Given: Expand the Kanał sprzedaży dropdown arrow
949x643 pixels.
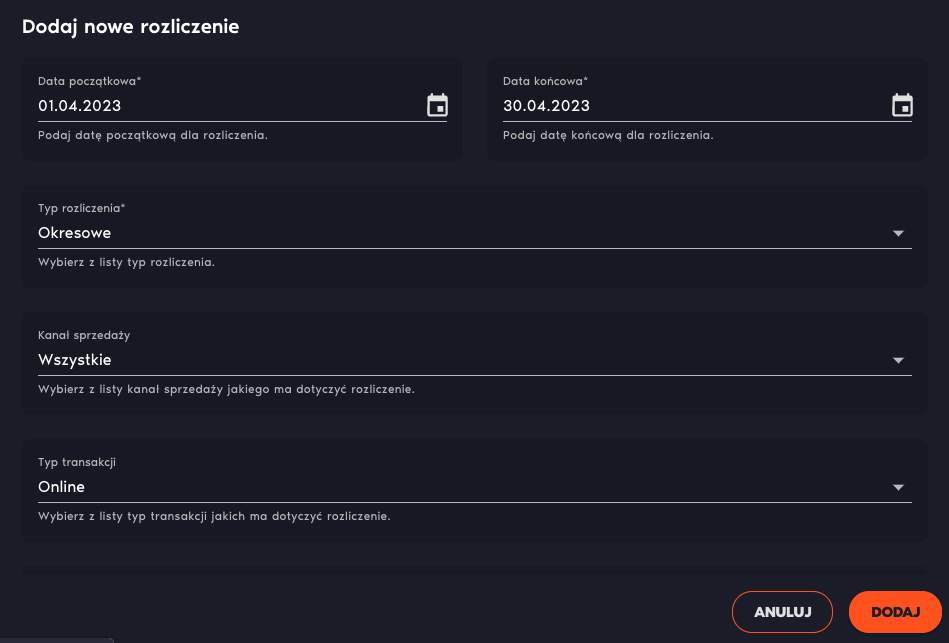Looking at the screenshot, I should (898, 360).
